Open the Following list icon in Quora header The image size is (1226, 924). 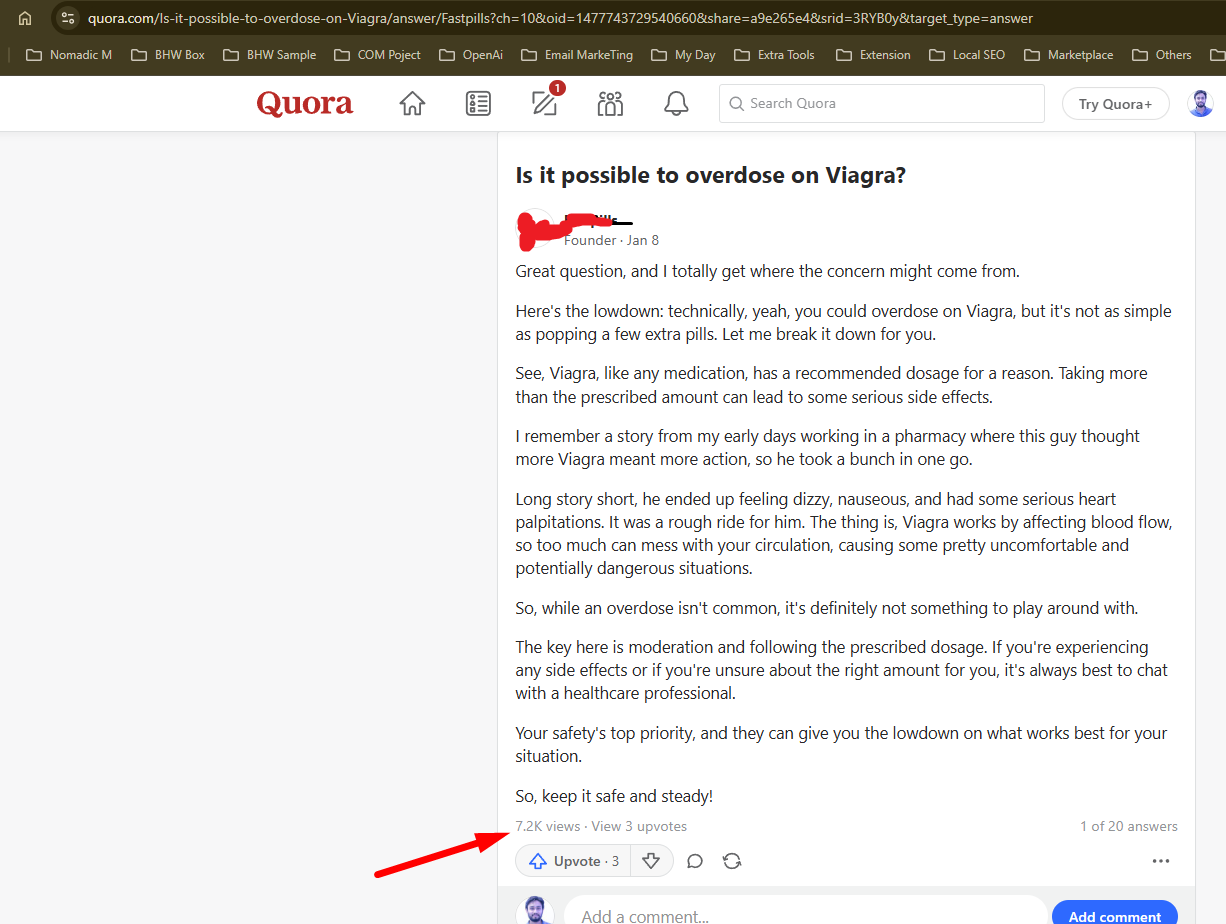tap(478, 103)
